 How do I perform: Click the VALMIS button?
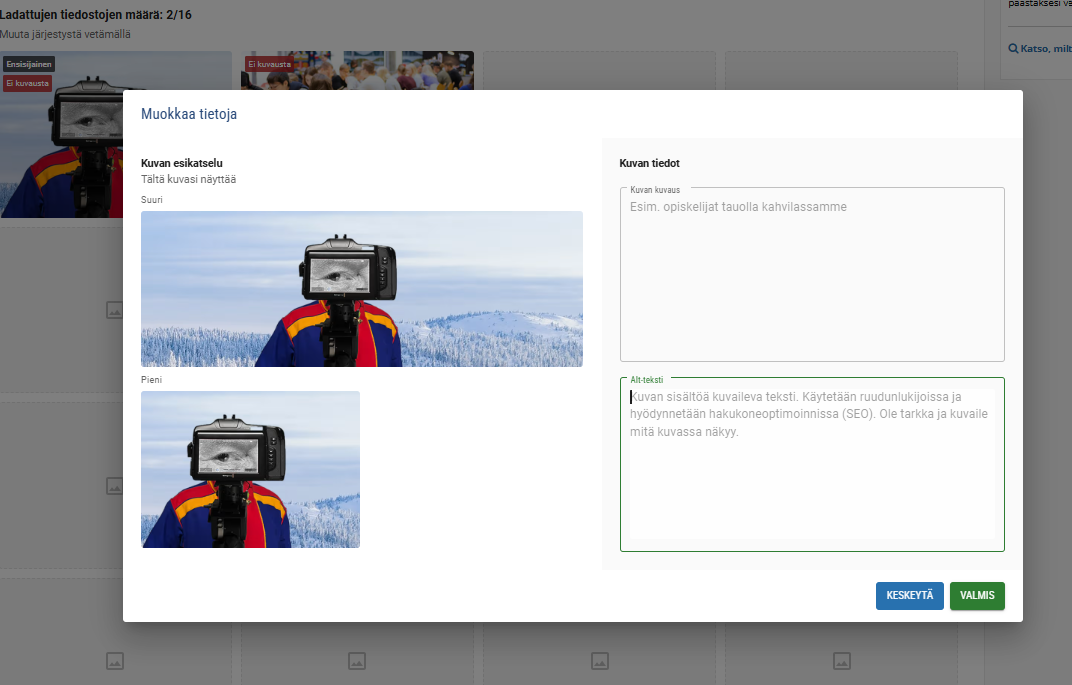pos(977,595)
